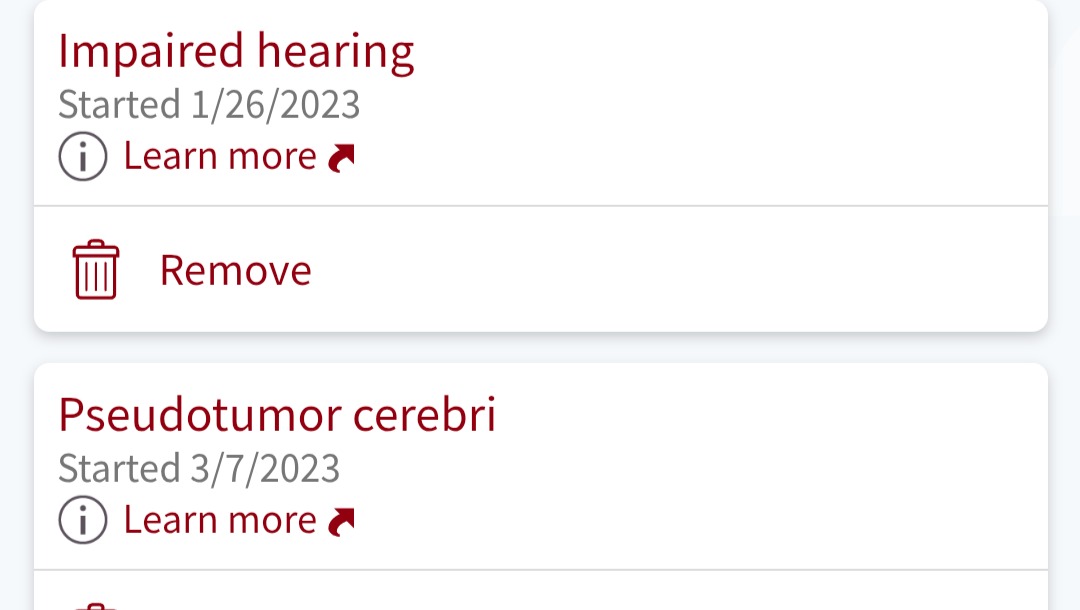Click the divider line above the Remove row
Viewport: 1080px width, 610px height.
point(540,206)
